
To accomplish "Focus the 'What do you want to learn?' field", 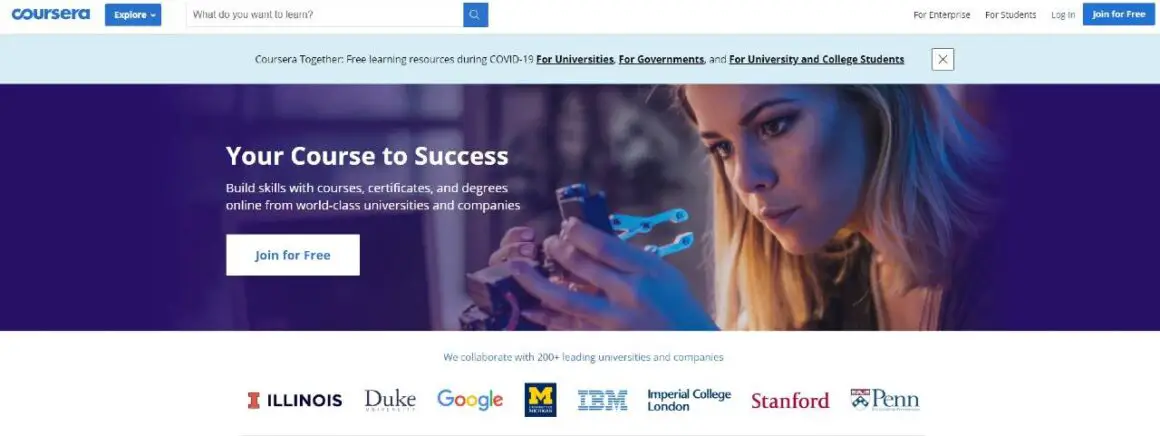I will (x=325, y=15).
